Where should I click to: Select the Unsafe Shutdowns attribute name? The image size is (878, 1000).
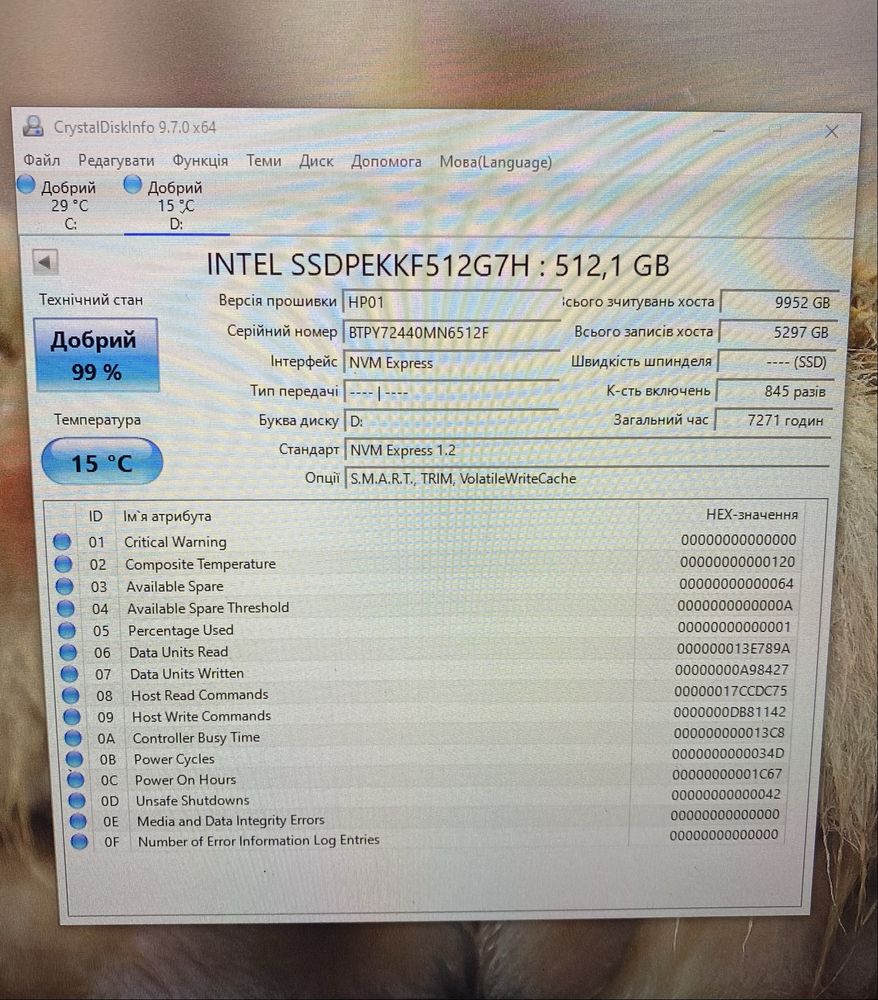pyautogui.click(x=193, y=800)
